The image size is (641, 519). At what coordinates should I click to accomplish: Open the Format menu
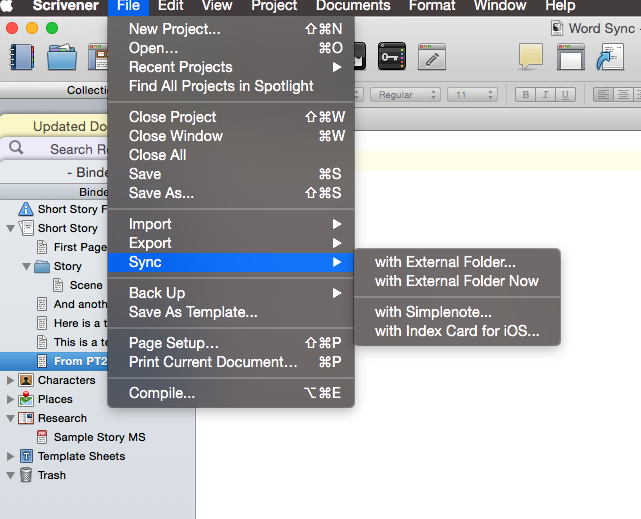pos(432,7)
